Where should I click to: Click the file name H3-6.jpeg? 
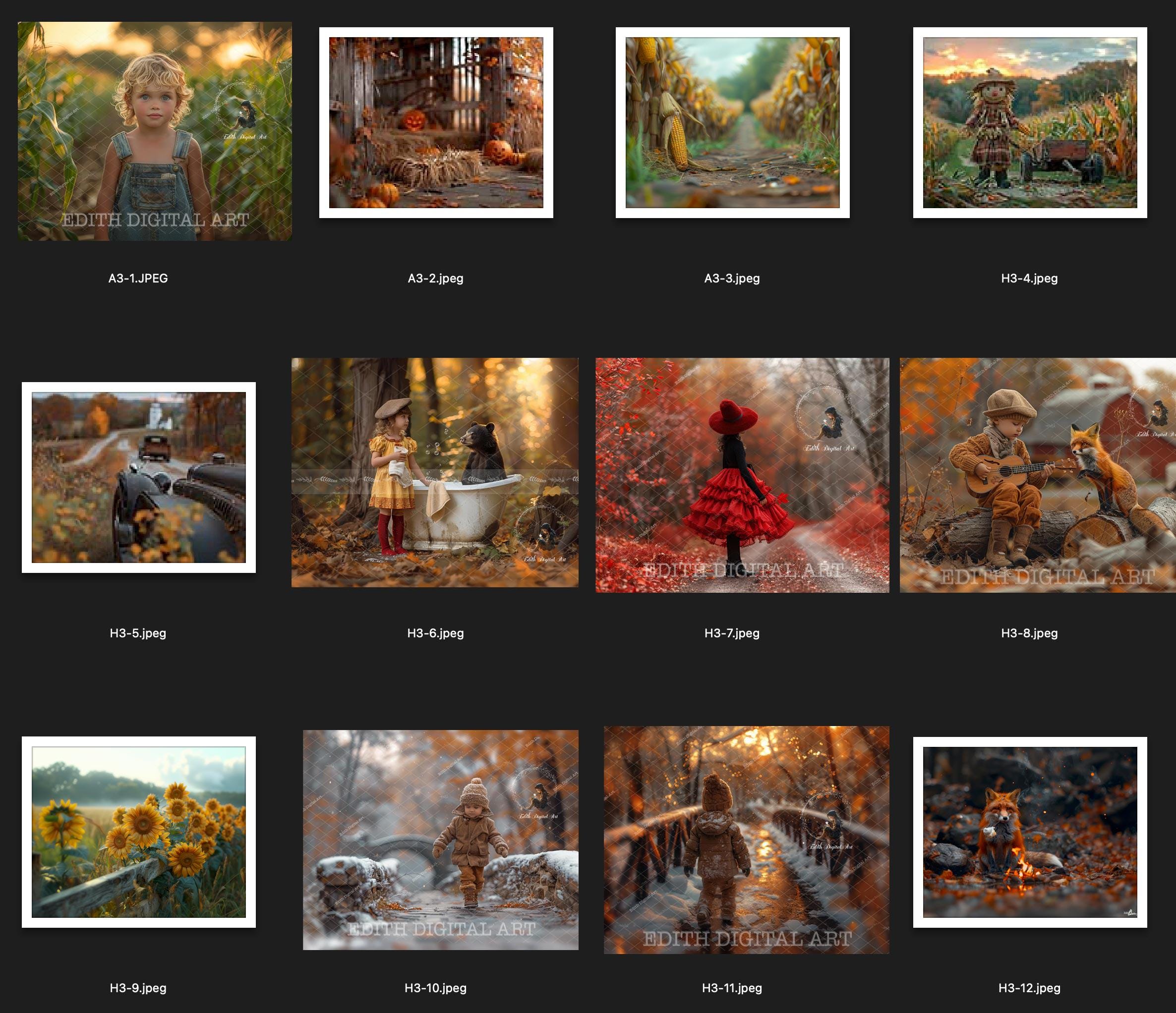click(435, 633)
